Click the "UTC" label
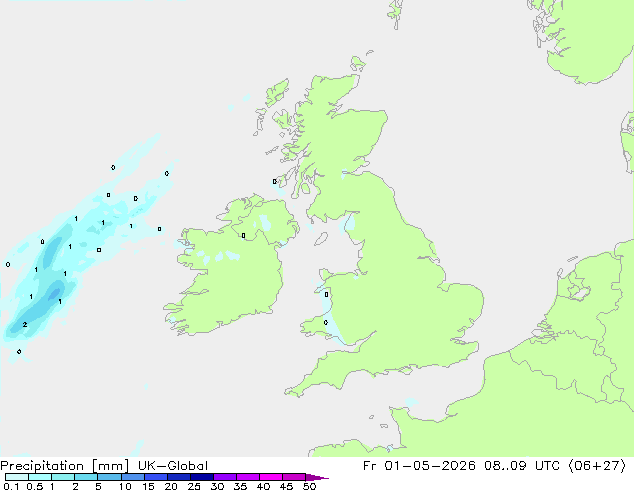 (x=547, y=466)
